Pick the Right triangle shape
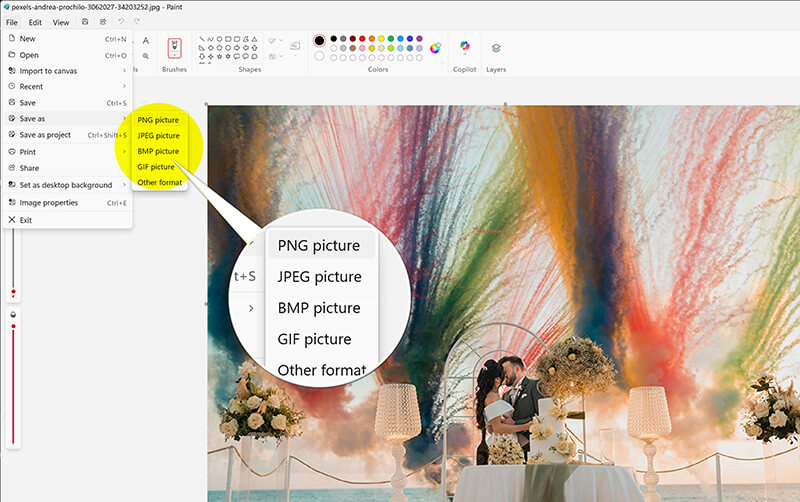Viewport: 800px width, 502px height. [x=202, y=47]
